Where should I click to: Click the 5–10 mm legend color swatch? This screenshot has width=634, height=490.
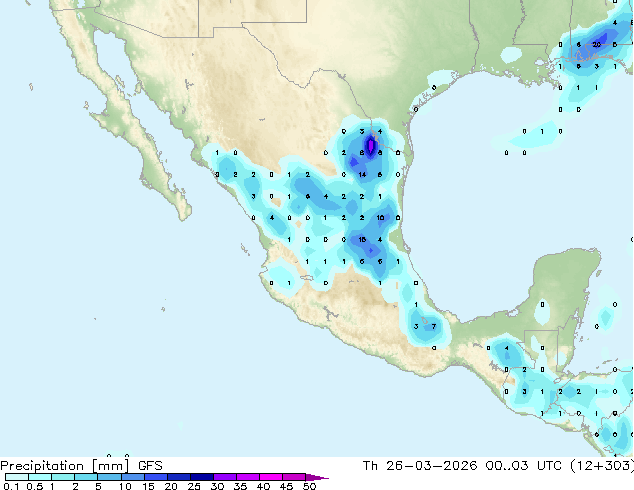click(x=109, y=477)
